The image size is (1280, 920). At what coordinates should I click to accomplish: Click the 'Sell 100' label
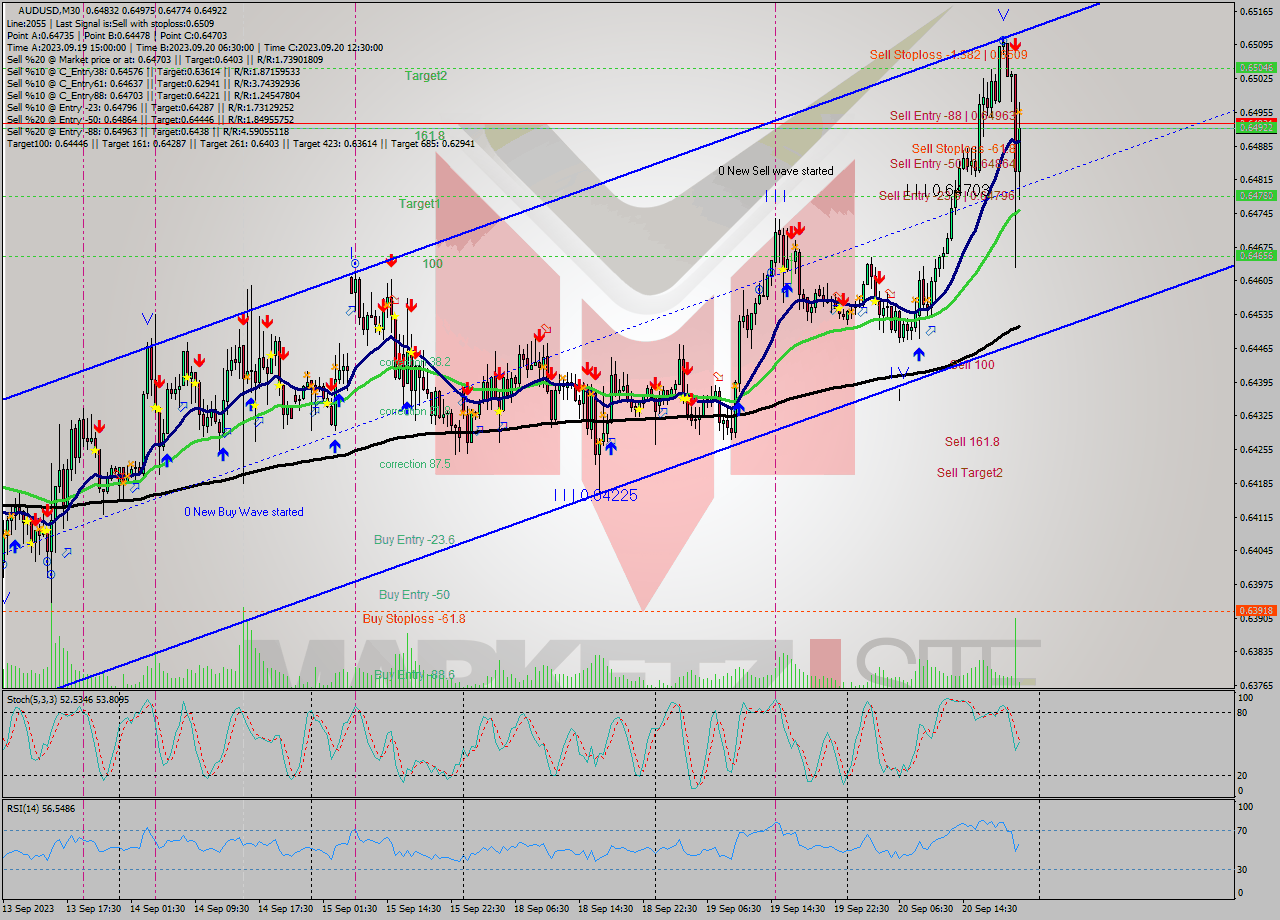971,365
